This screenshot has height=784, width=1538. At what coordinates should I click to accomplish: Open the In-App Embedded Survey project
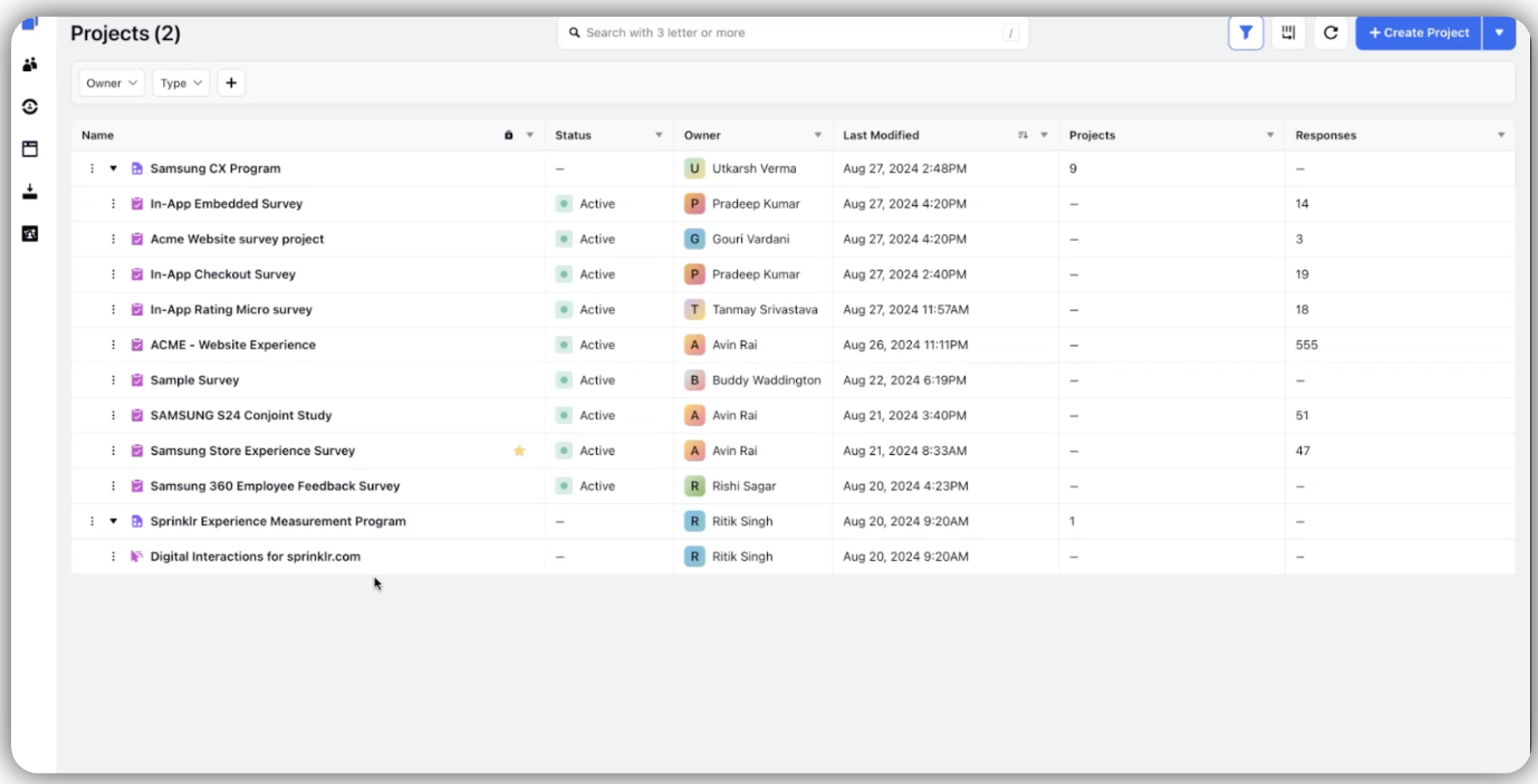pos(226,203)
